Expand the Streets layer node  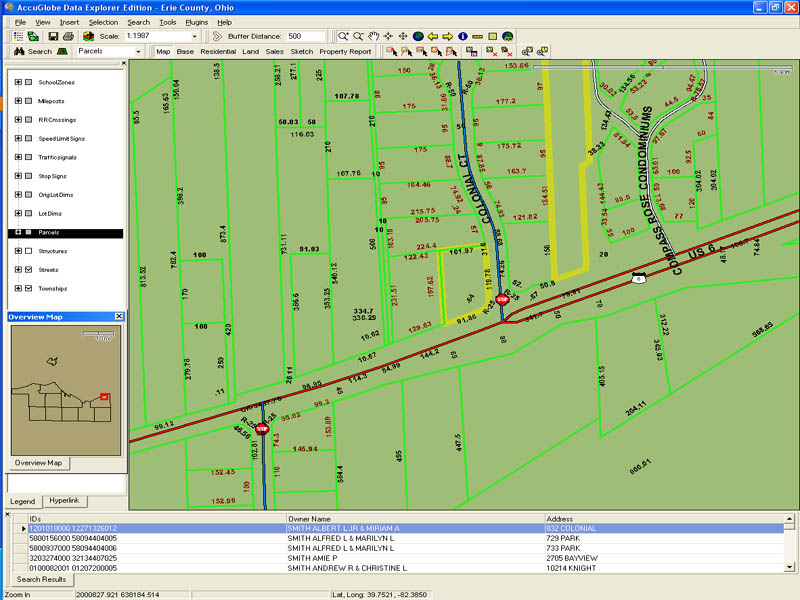pyautogui.click(x=18, y=269)
